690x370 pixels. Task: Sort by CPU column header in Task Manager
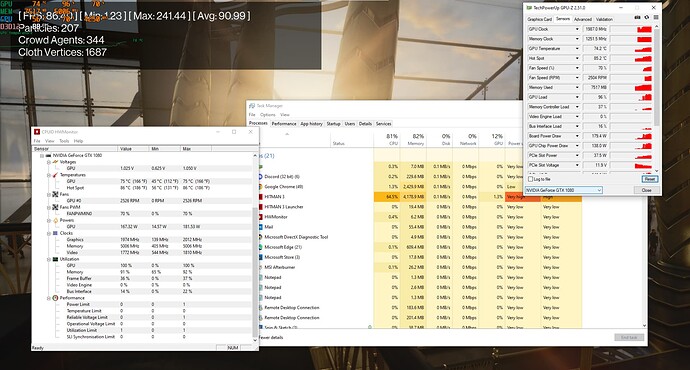coord(387,139)
